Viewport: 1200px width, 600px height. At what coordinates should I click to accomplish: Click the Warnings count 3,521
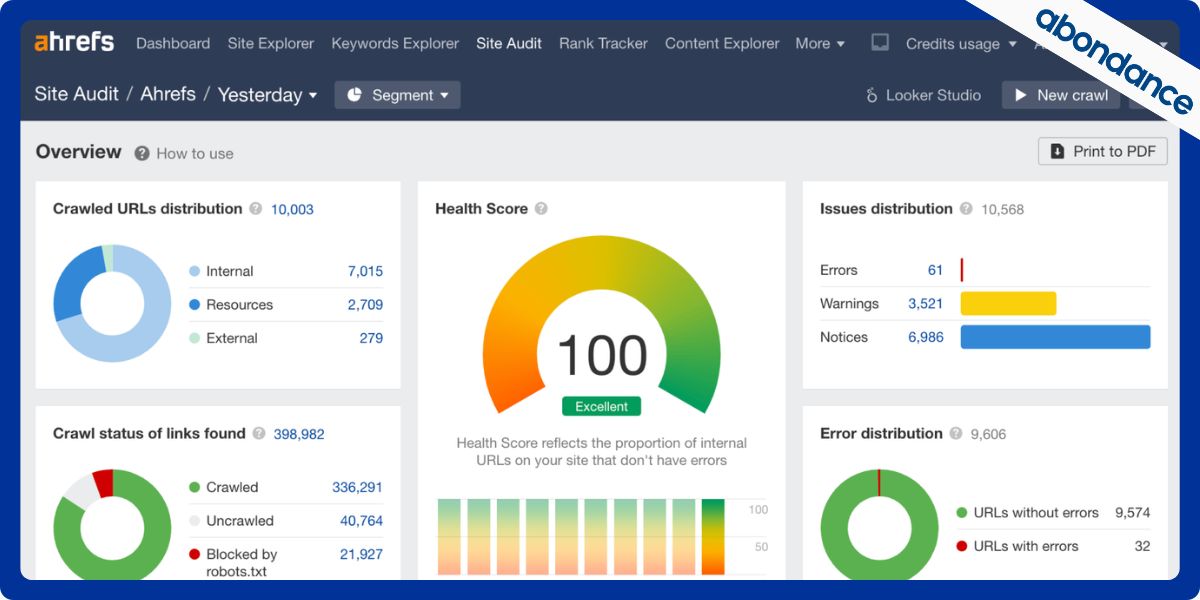[x=926, y=303]
